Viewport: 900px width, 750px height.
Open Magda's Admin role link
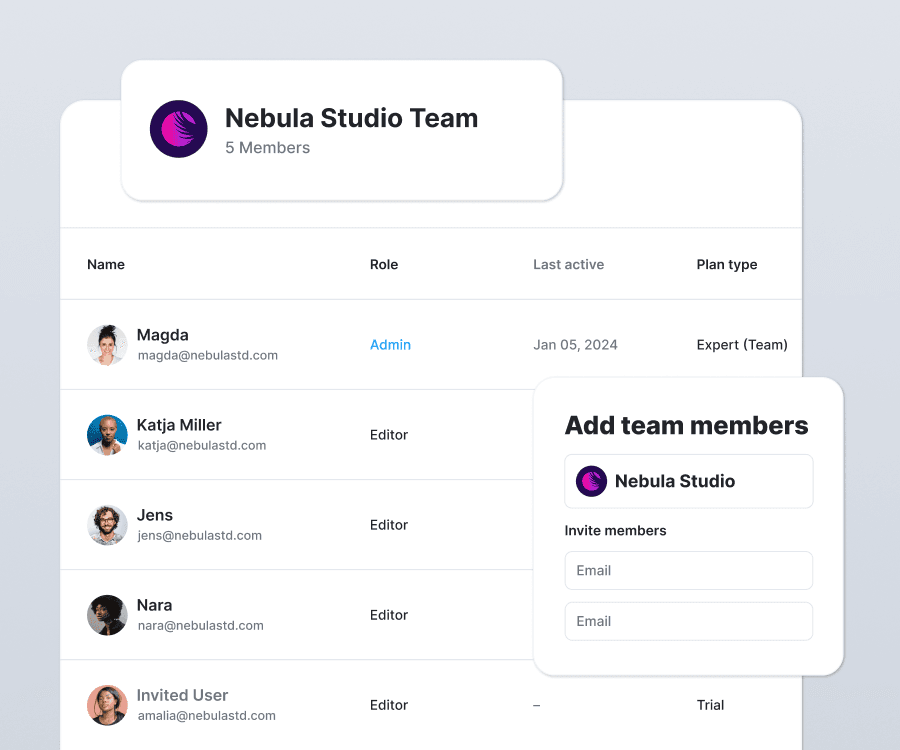coord(390,345)
